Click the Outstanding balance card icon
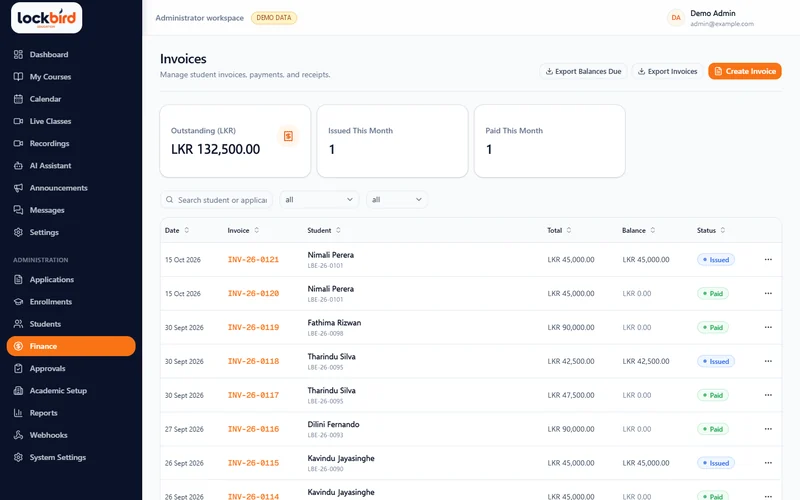 pyautogui.click(x=288, y=136)
